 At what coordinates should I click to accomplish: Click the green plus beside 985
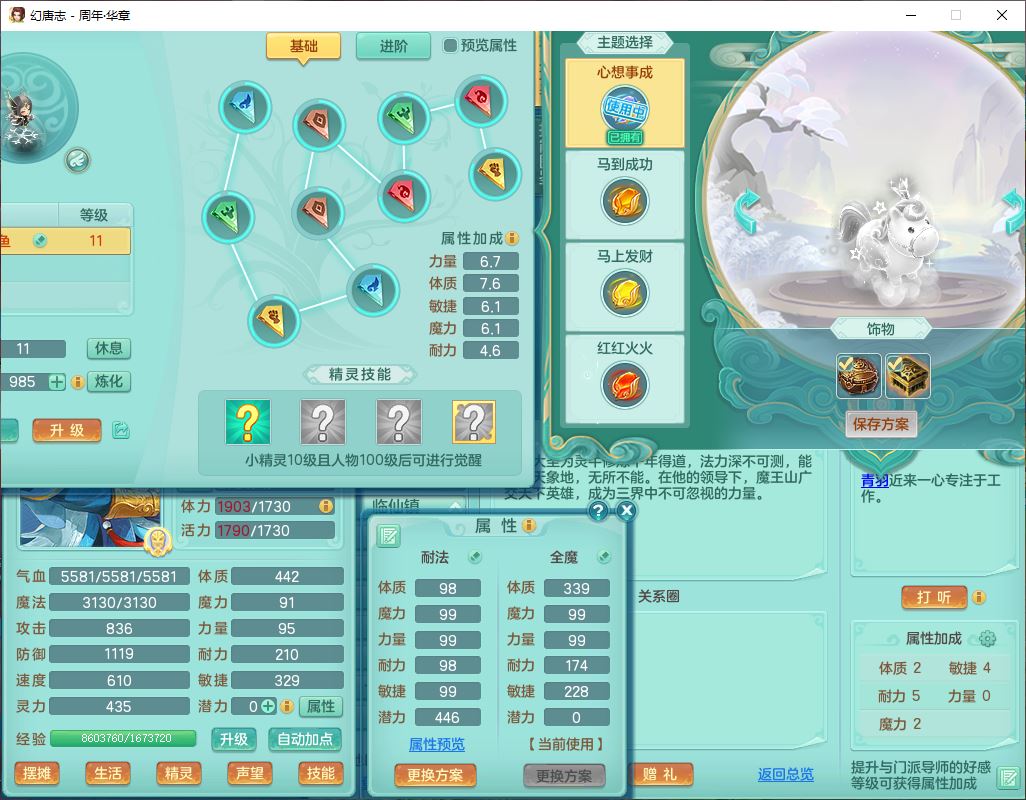(x=57, y=381)
